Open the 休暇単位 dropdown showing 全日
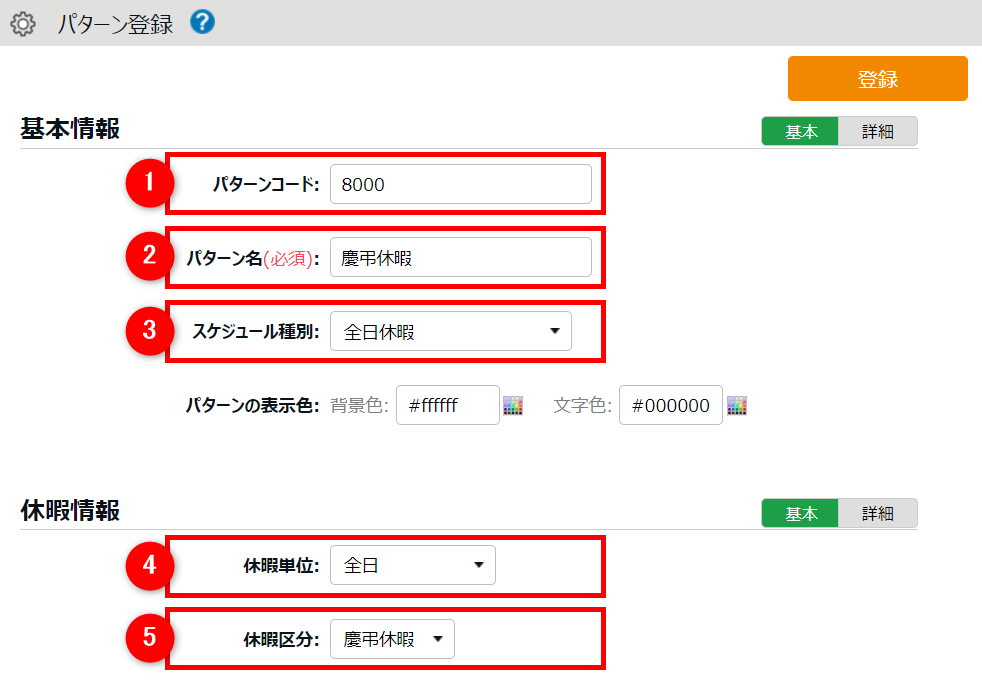 [412, 566]
